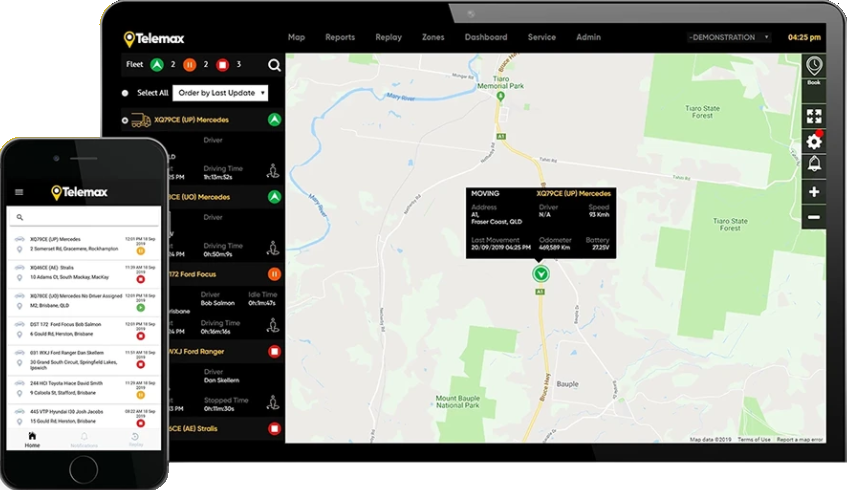This screenshot has width=847, height=490.
Task: Open the Zones menu
Action: 433,37
